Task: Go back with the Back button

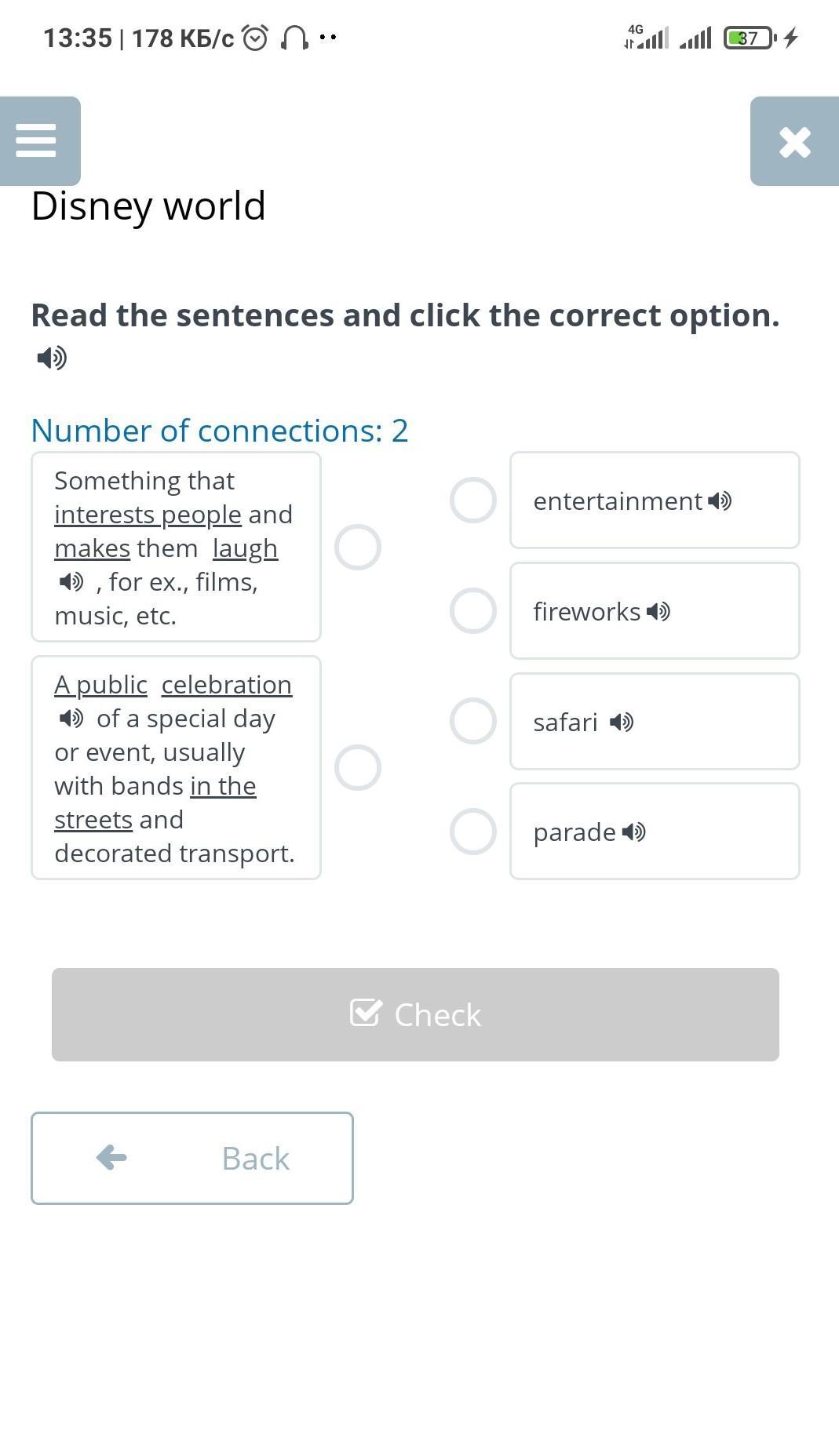Action: pyautogui.click(x=192, y=1158)
